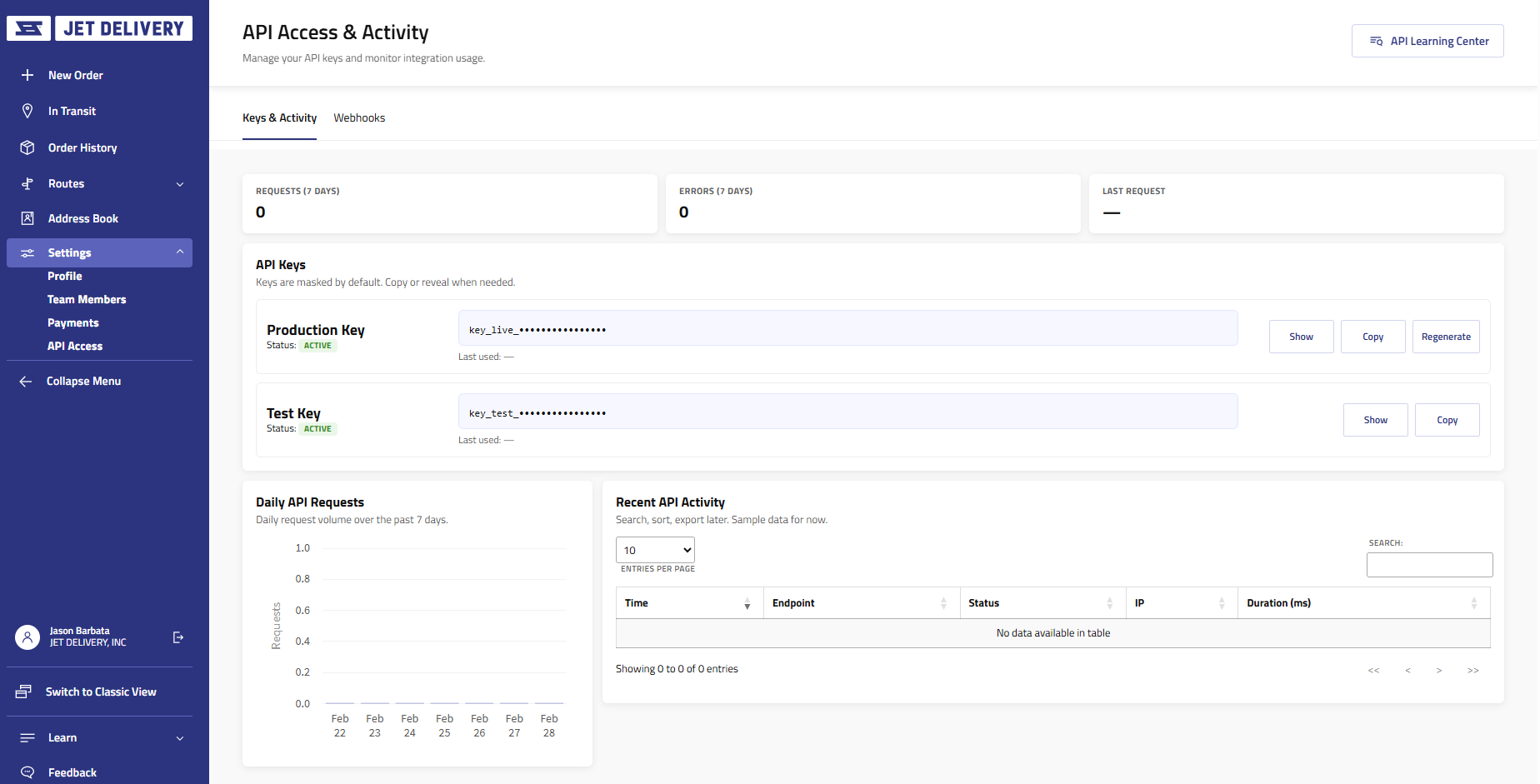Click the Order History package icon
This screenshot has height=784, width=1540.
click(27, 147)
